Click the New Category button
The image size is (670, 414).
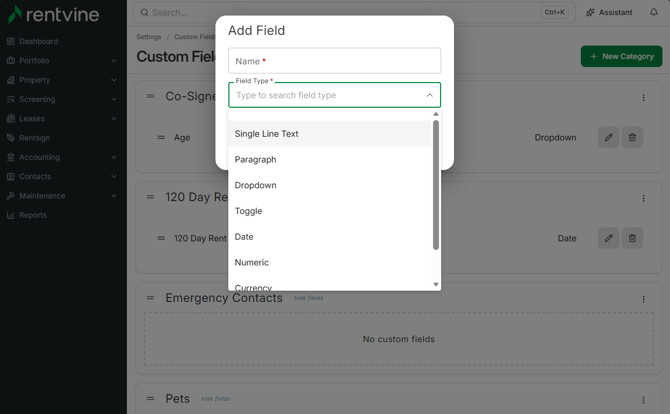pyautogui.click(x=621, y=56)
